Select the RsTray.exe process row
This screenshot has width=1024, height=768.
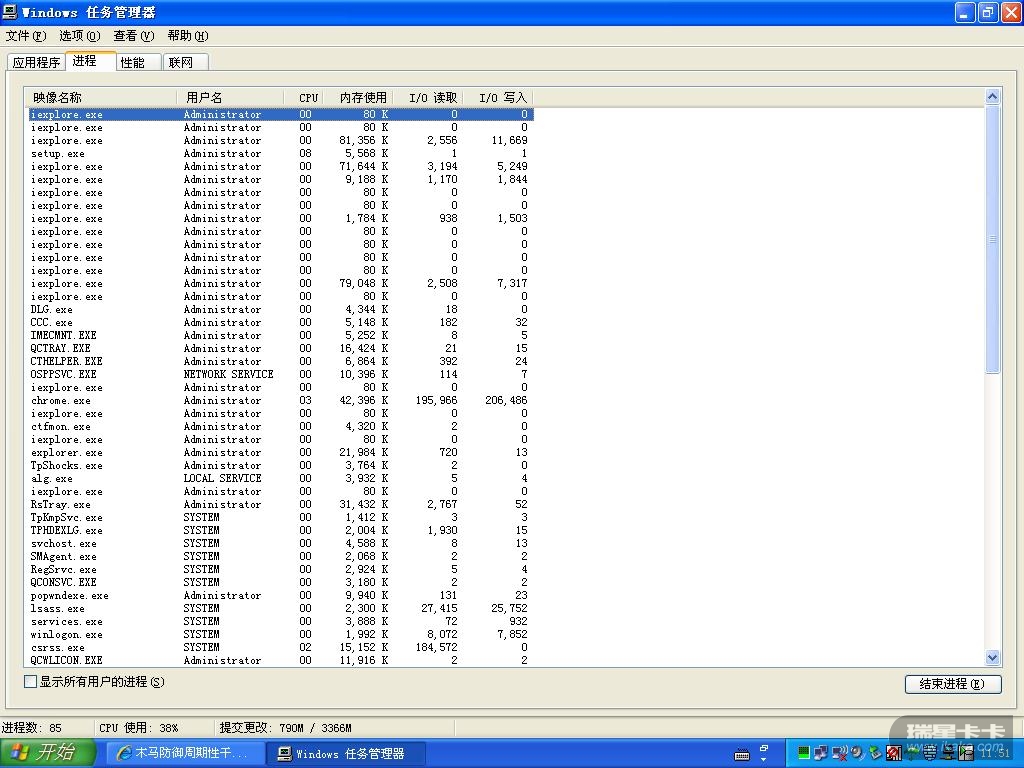coord(281,505)
